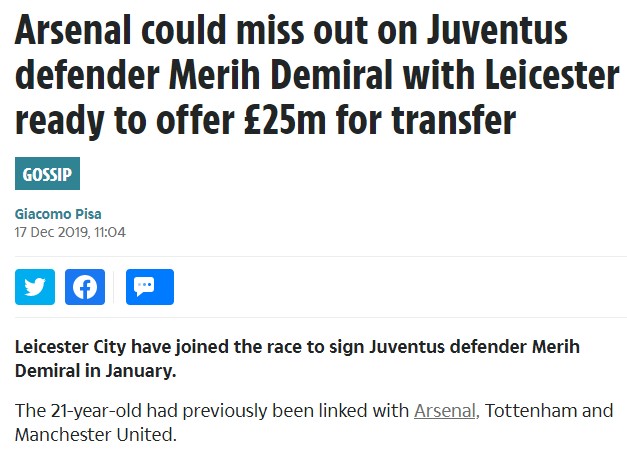
Task: Click Leicester City in the bold intro
Action: (70, 347)
